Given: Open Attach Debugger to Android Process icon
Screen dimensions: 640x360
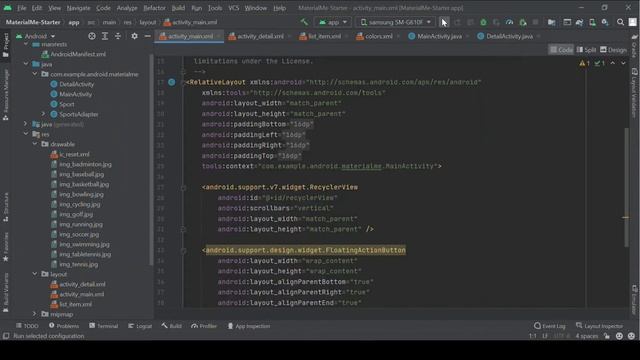Looking at the screenshot, I should (522, 22).
